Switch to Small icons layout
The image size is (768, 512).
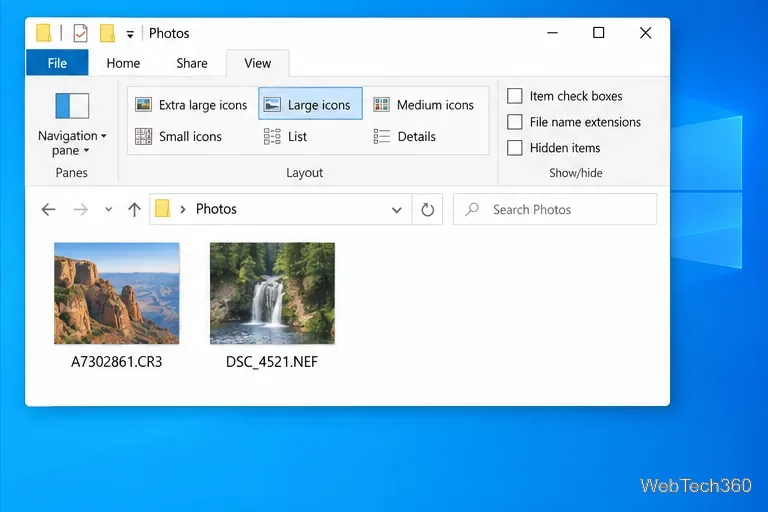click(178, 136)
